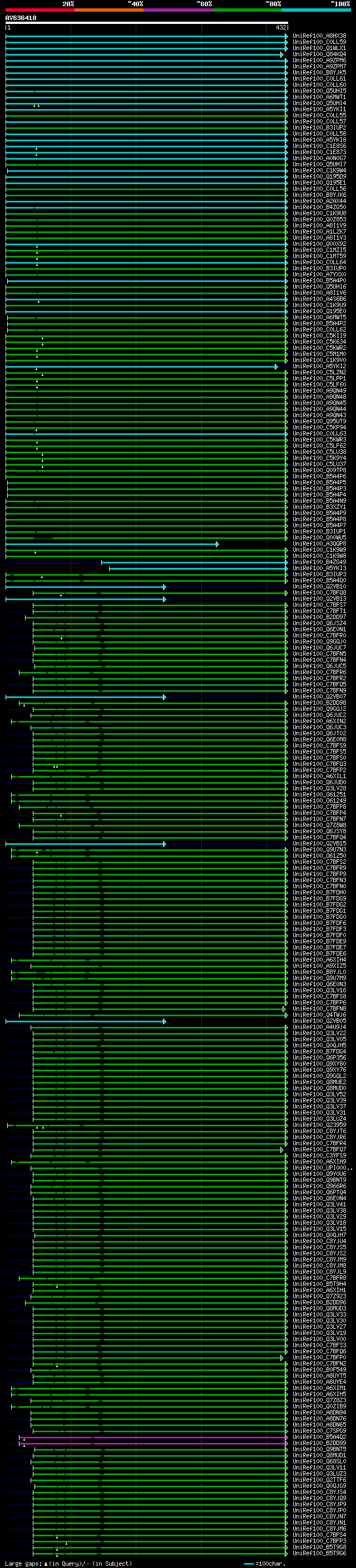The width and height of the screenshot is (356, 1568).
Task: Select hit label UniRef100_Q2VB13
Action: point(319,599)
